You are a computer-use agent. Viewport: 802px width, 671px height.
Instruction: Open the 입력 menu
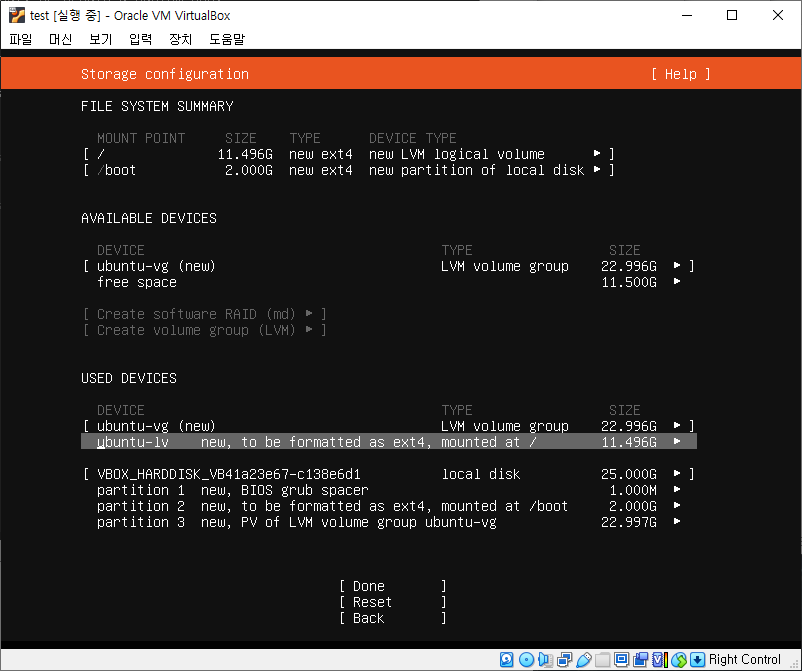click(141, 39)
